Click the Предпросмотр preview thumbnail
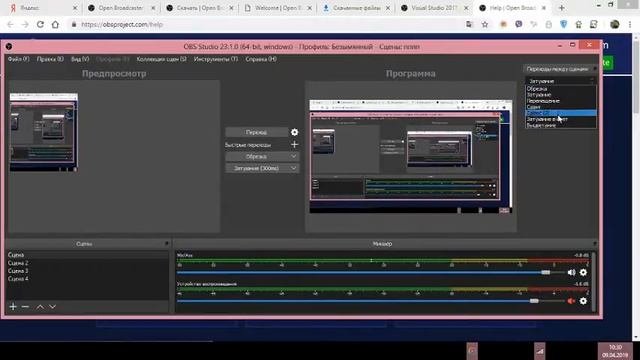The image size is (640, 360). pos(44,132)
